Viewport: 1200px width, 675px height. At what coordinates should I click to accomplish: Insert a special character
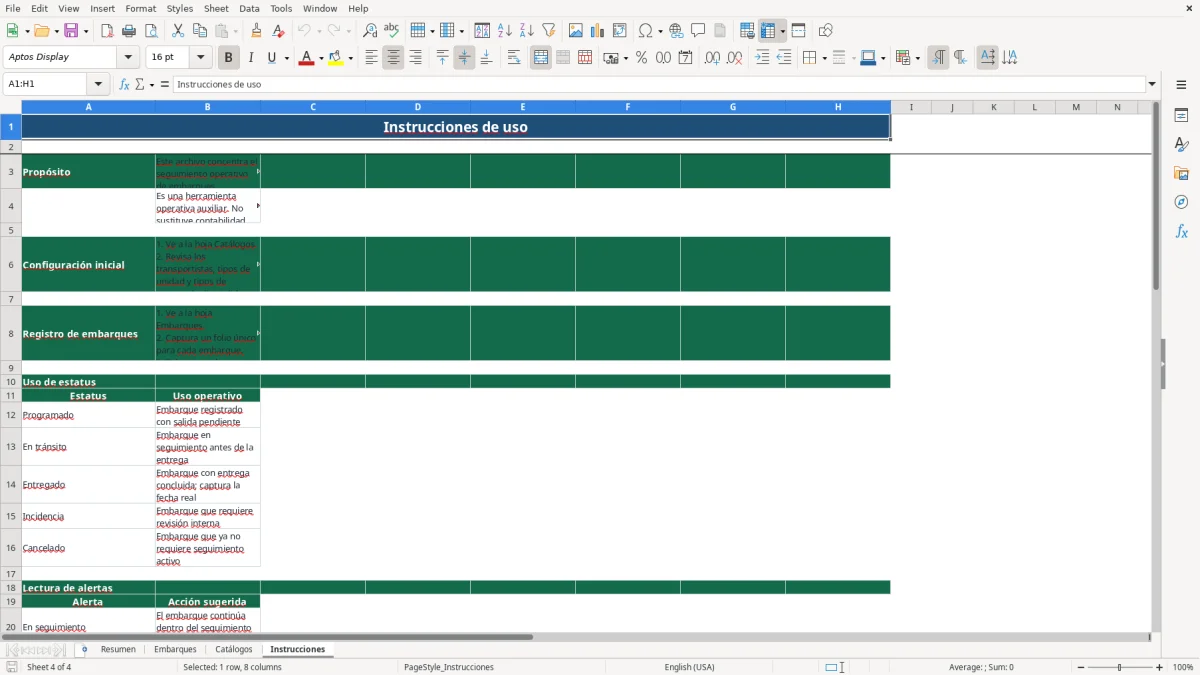point(646,31)
